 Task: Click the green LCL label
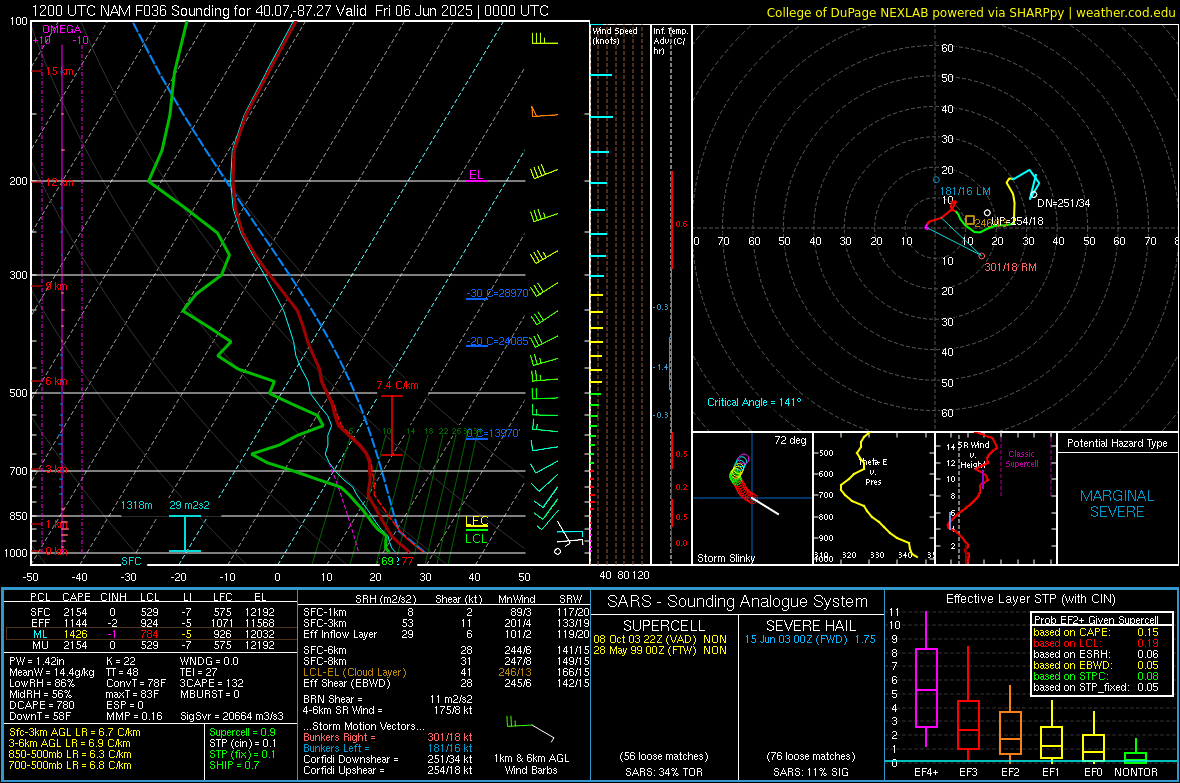476,538
